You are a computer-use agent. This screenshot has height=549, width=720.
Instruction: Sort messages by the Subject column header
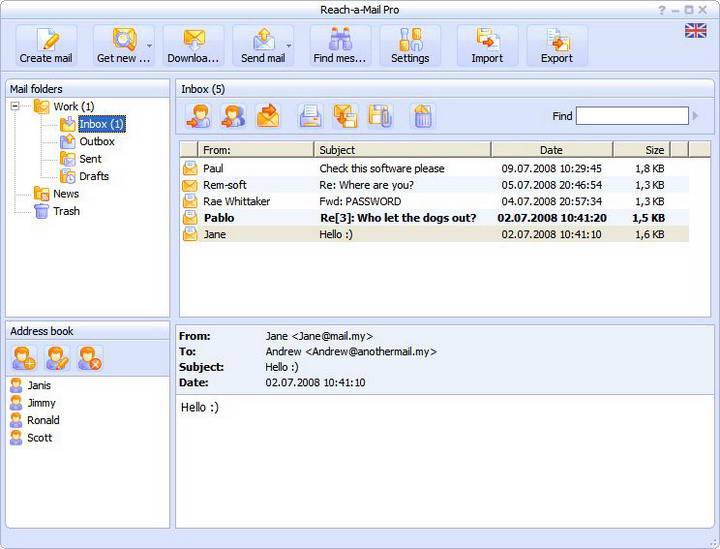403,150
